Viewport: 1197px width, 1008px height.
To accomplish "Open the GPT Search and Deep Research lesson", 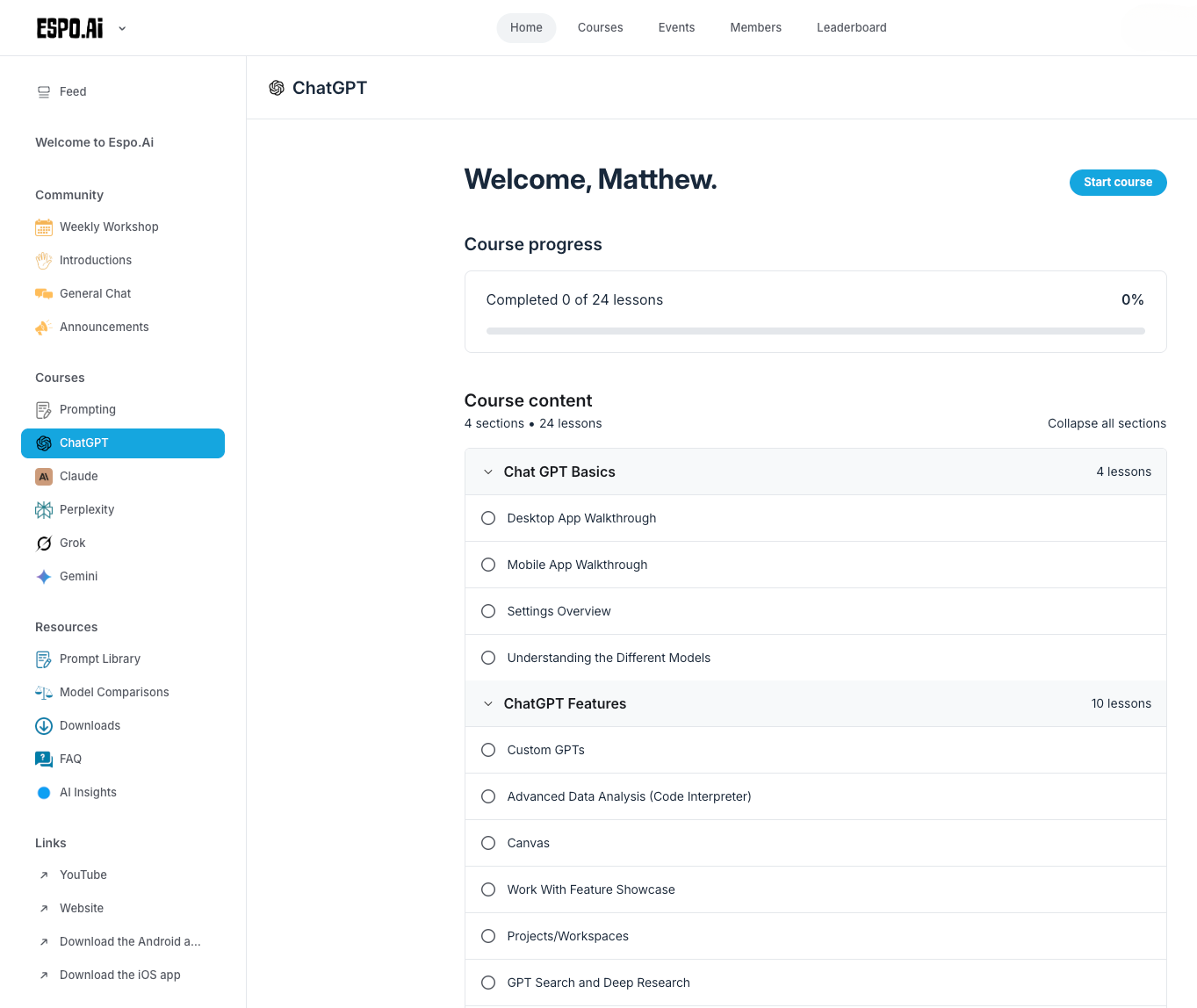I will click(x=599, y=983).
